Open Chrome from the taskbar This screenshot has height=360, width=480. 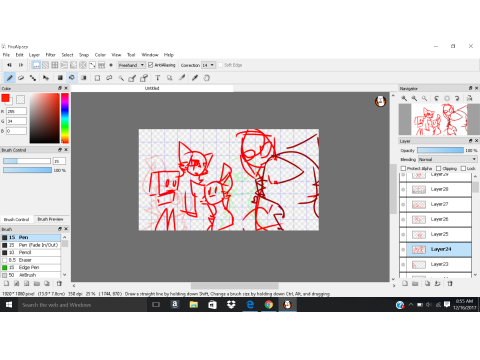click(269, 305)
